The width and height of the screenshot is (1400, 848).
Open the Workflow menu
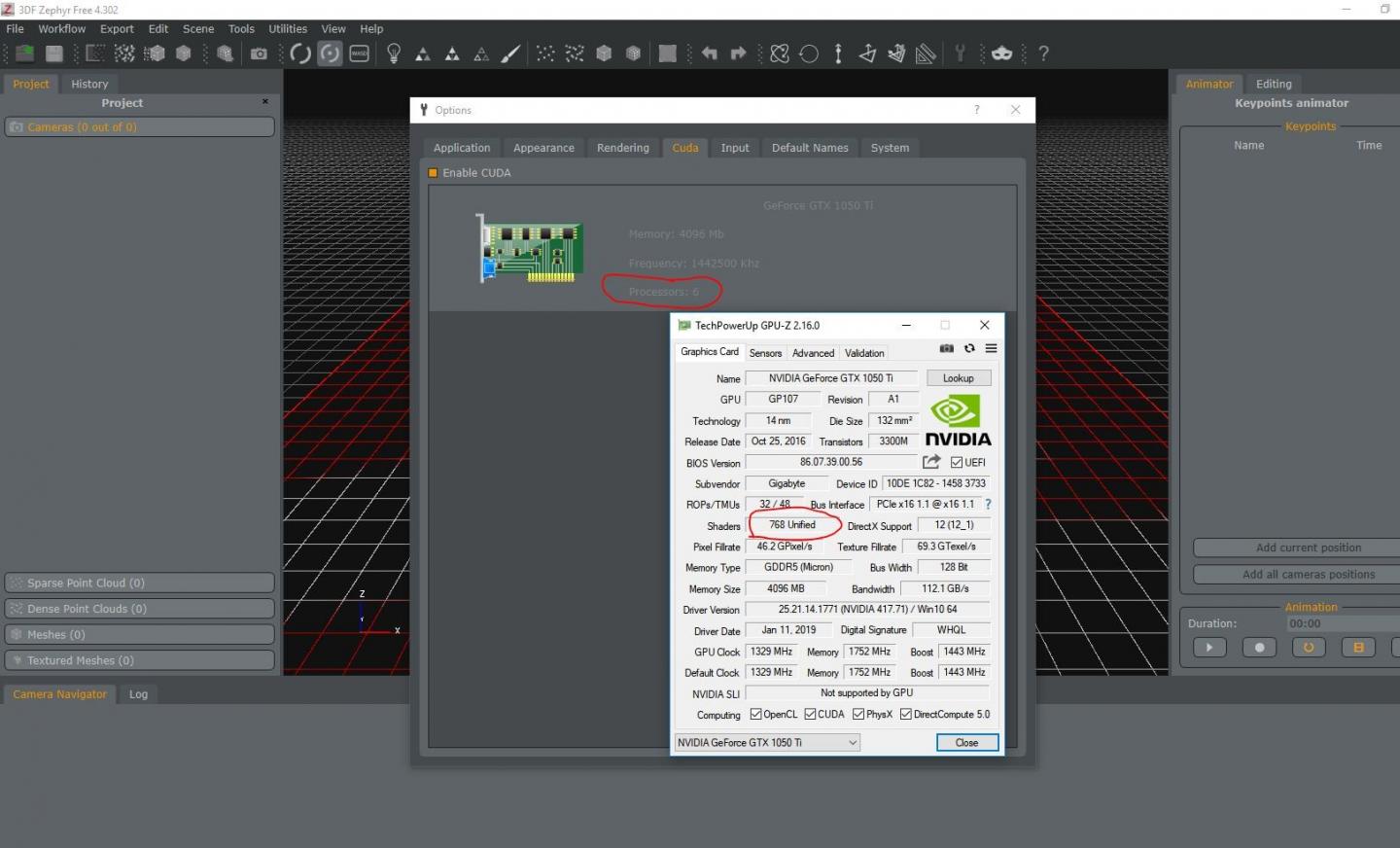tap(62, 29)
